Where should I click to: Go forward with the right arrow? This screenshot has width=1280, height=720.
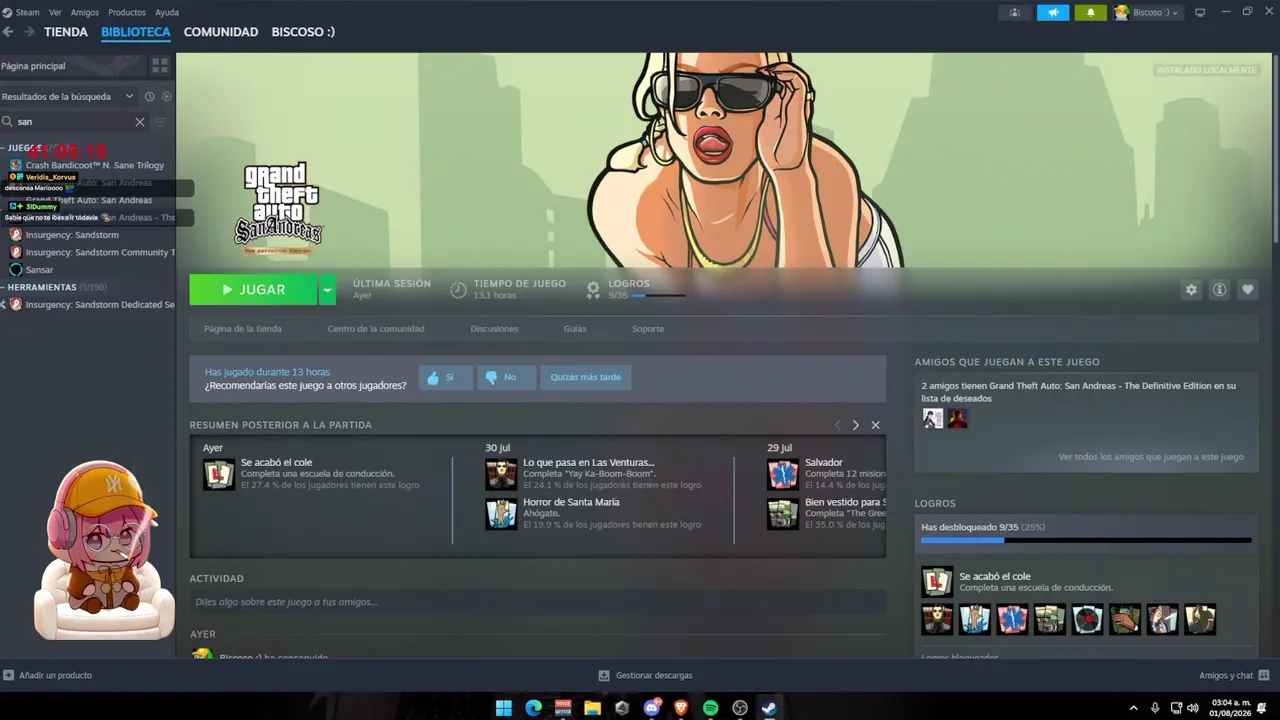pyautogui.click(x=28, y=32)
